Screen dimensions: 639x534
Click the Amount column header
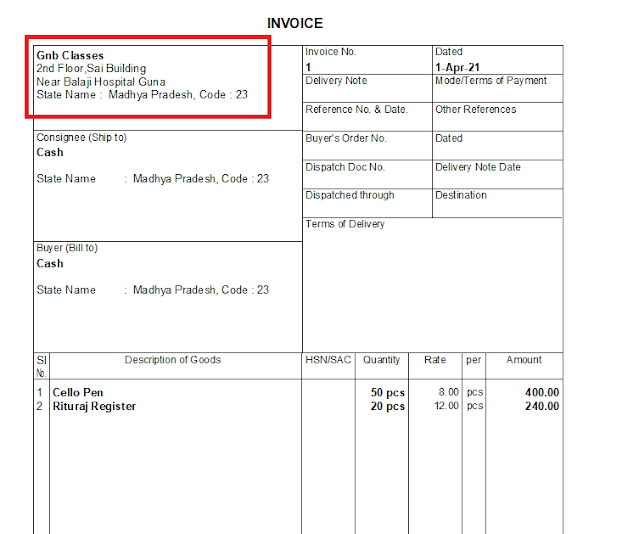coord(524,360)
